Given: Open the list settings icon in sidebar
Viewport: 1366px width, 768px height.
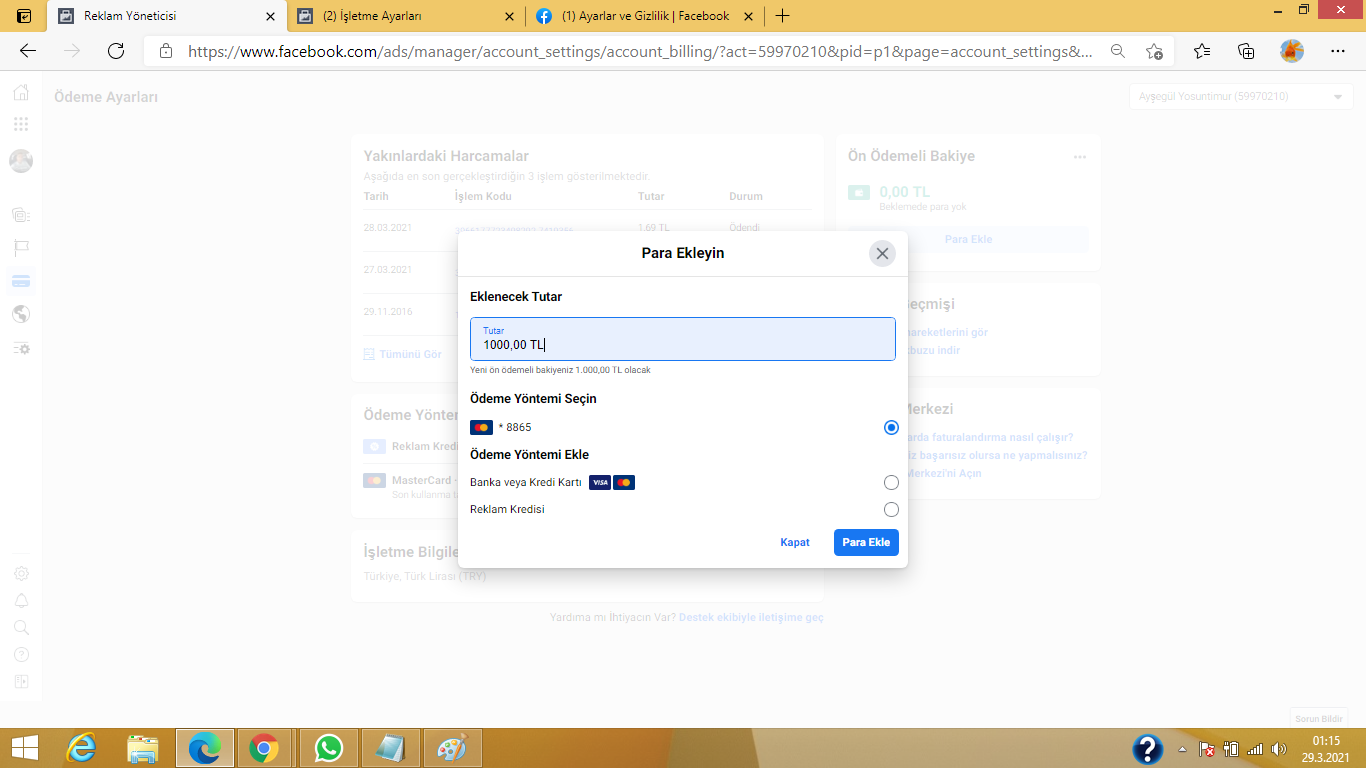Looking at the screenshot, I should (x=21, y=348).
